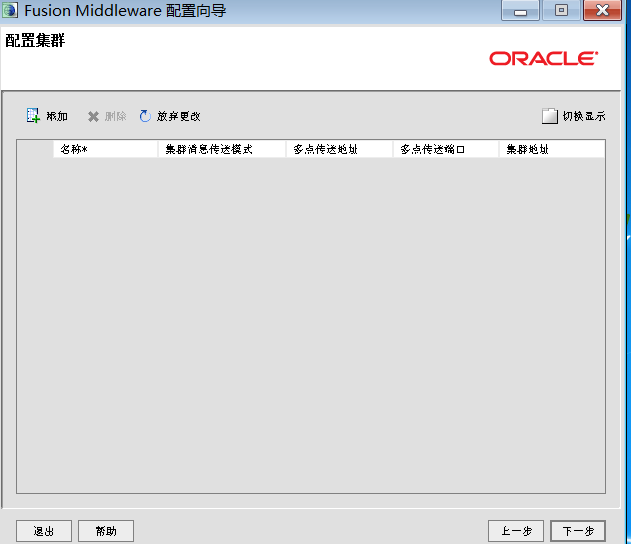The image size is (631, 544).
Task: Select the 集群消息传送模式 column header
Action: point(222,149)
